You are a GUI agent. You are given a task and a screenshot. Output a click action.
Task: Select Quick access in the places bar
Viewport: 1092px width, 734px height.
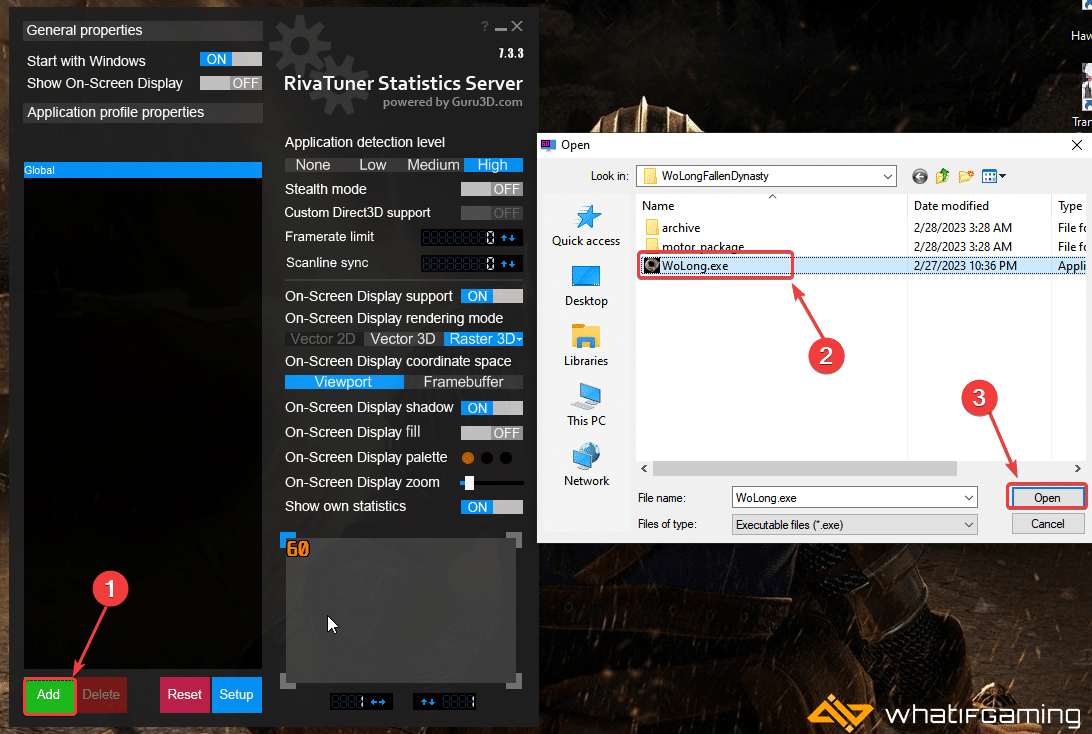pyautogui.click(x=586, y=226)
